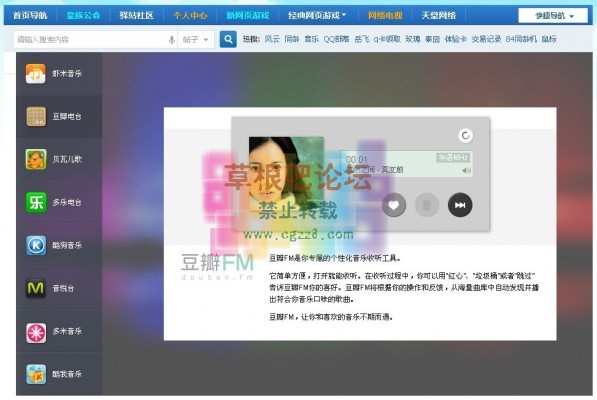Click hot search link 秦国
Viewport: 597px width, 400px height.
[x=433, y=39]
